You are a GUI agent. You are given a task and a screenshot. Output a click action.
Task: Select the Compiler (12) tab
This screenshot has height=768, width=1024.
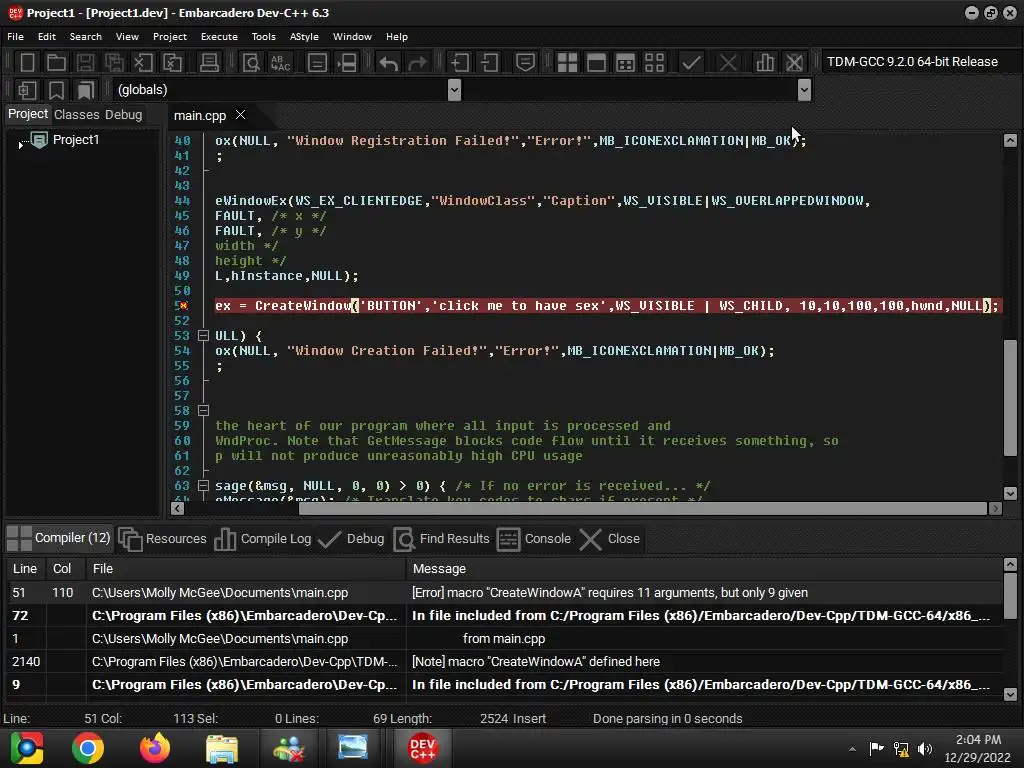click(59, 538)
